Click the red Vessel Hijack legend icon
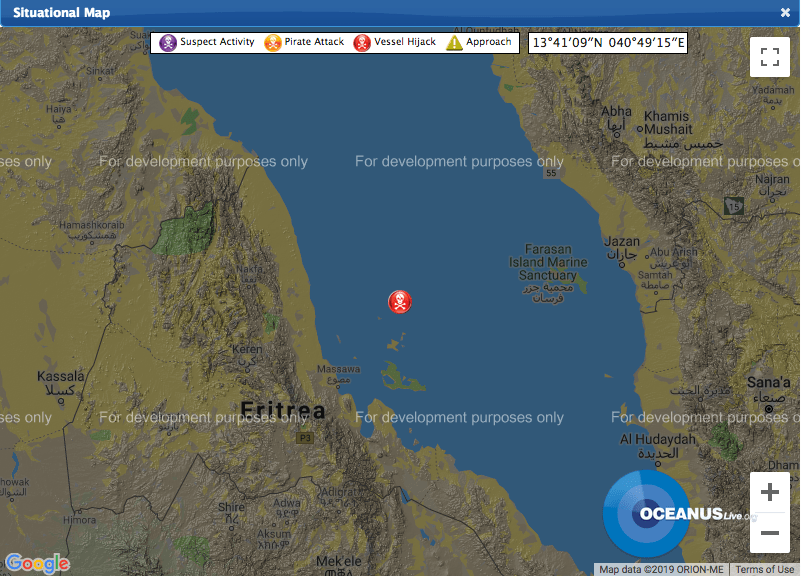 click(362, 43)
